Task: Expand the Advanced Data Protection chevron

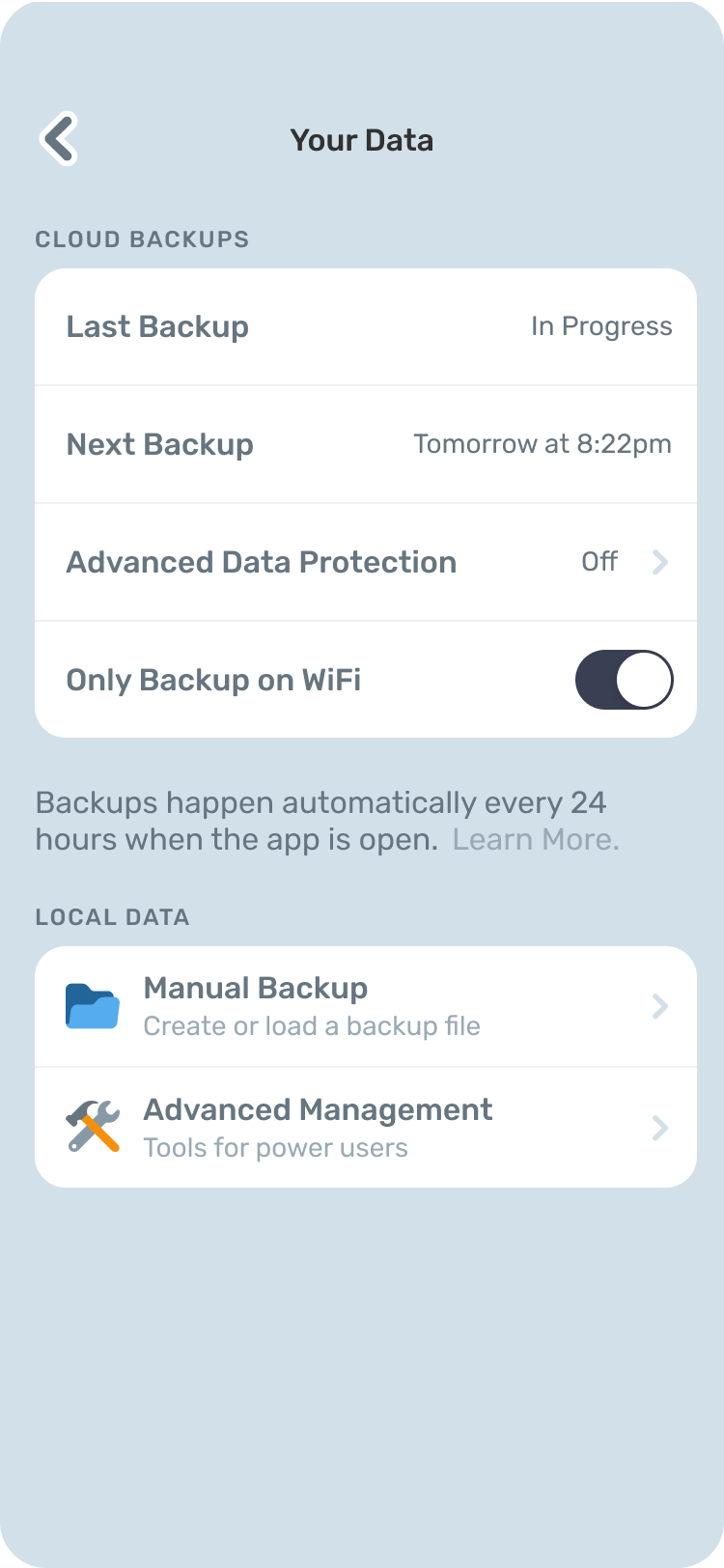Action: (x=660, y=562)
